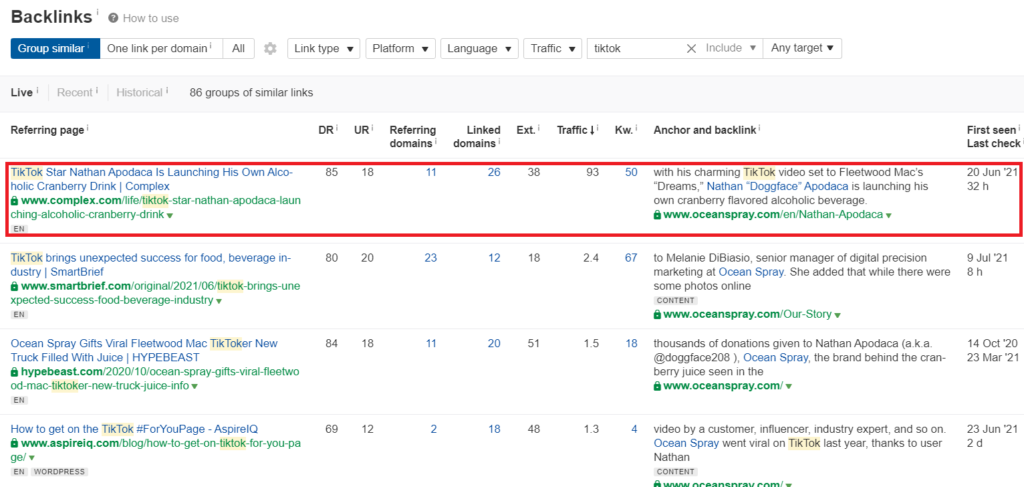Click referring domains value 23
Image resolution: width=1024 pixels, height=487 pixels.
point(430,258)
